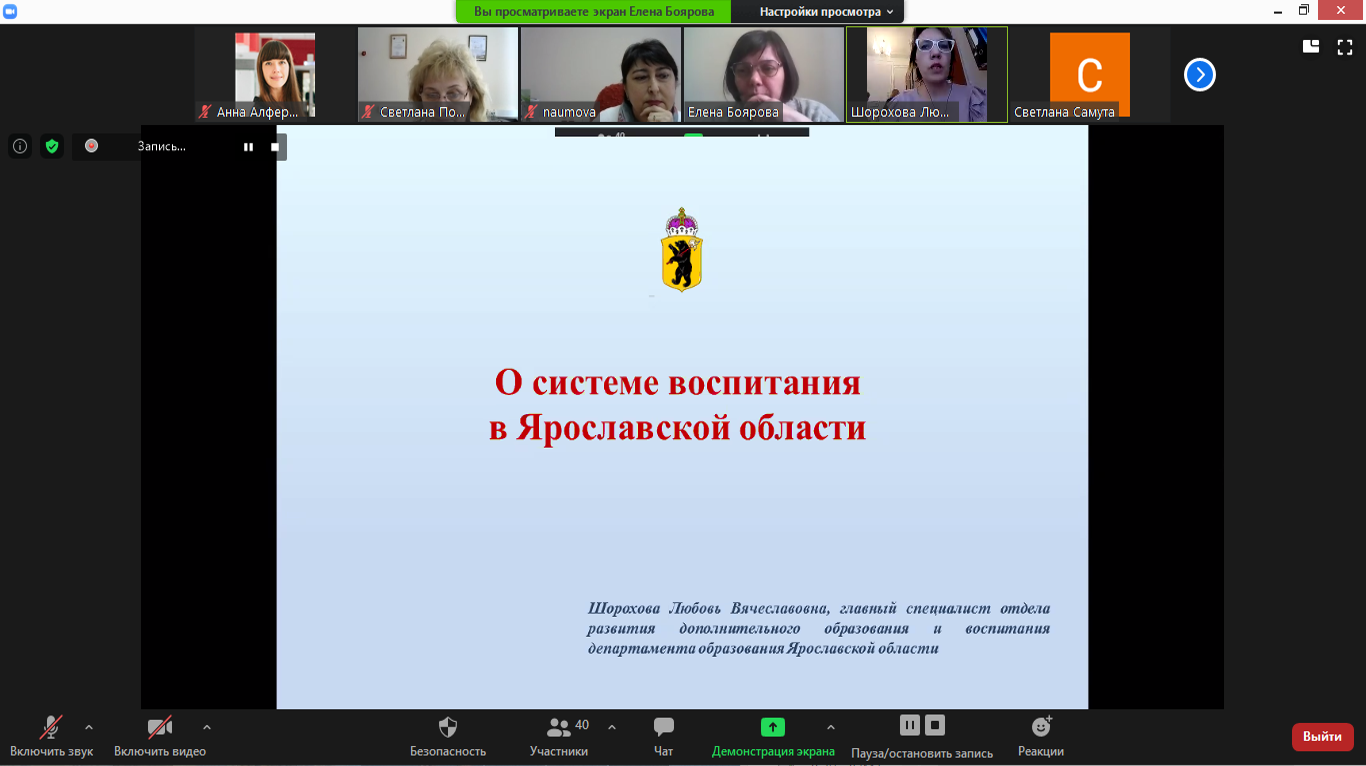Switch the gallery view layout icon

(1311, 46)
